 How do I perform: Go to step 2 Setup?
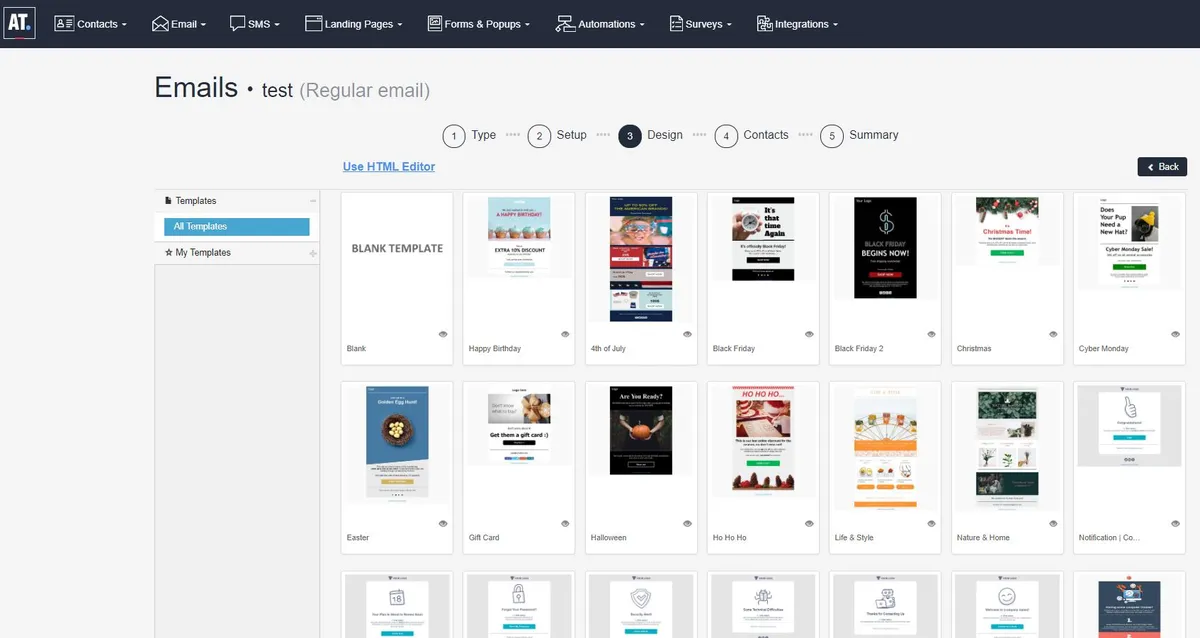click(557, 136)
